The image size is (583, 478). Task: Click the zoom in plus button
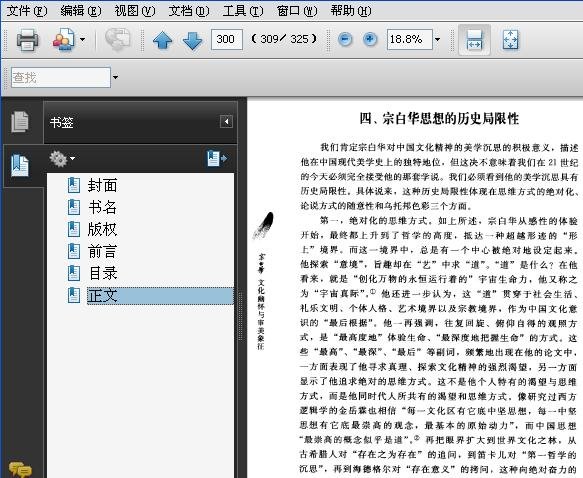tap(370, 39)
